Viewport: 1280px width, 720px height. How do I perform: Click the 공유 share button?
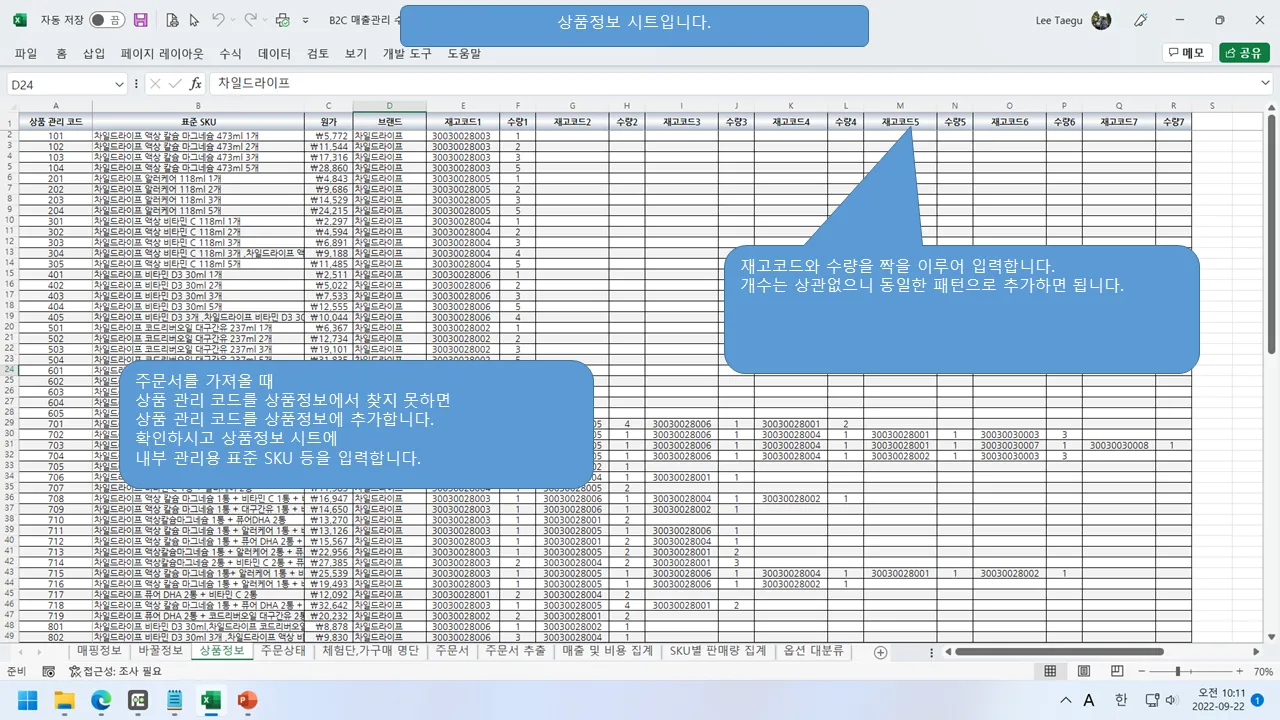(1244, 53)
